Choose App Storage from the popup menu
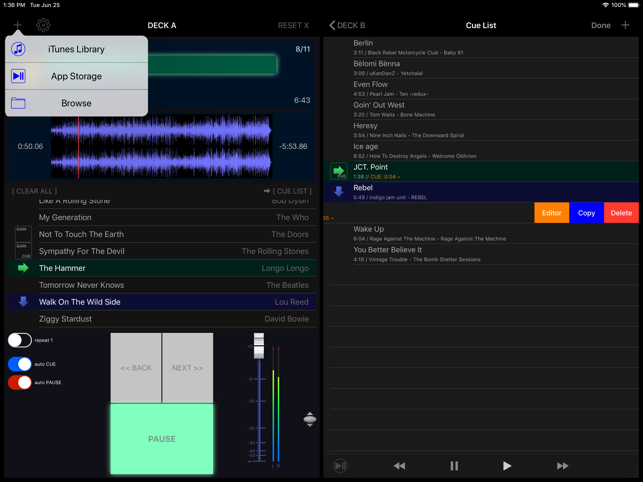 coord(76,76)
